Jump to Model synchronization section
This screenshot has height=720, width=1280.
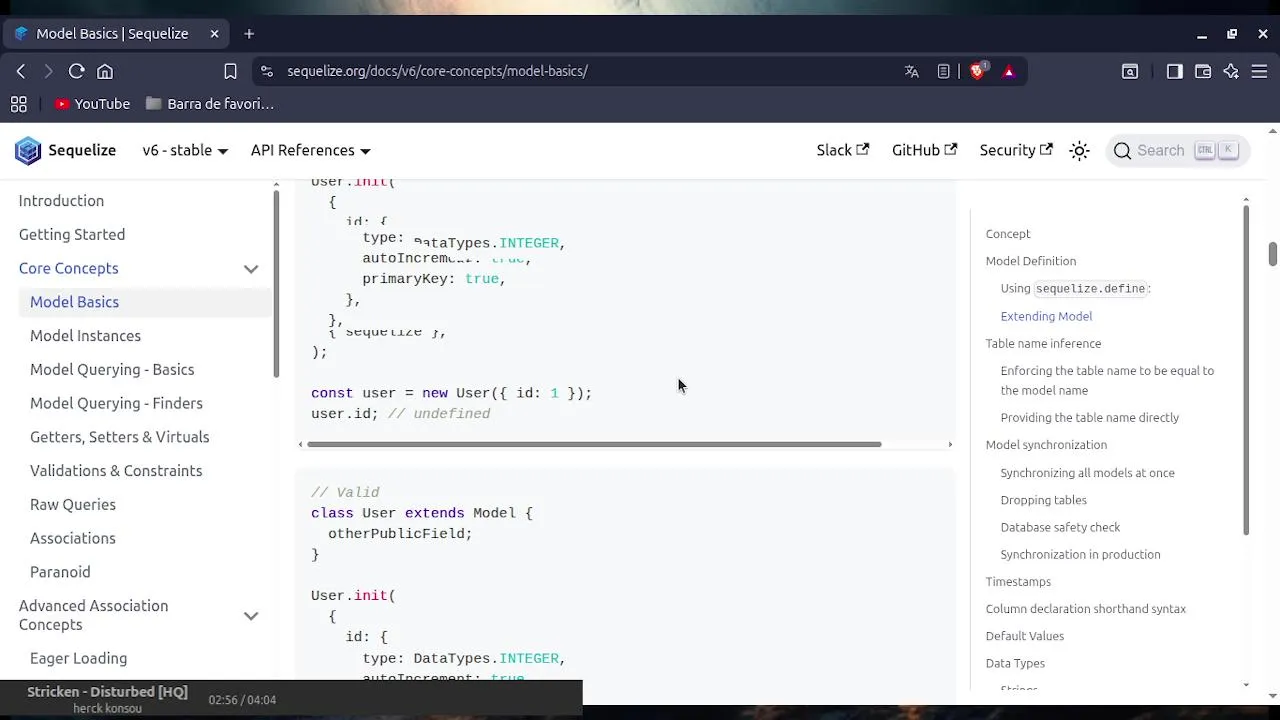[1046, 445]
